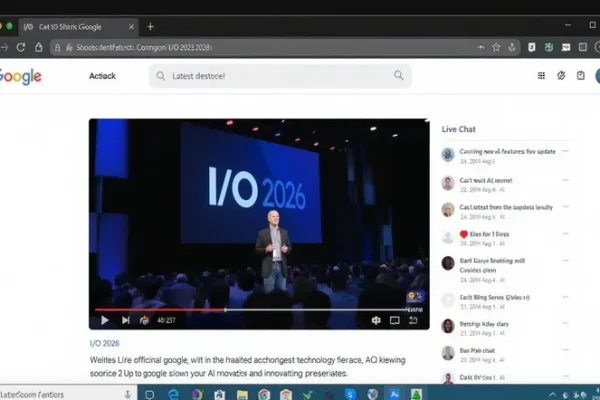Click the download icon in address bar

click(x=512, y=47)
